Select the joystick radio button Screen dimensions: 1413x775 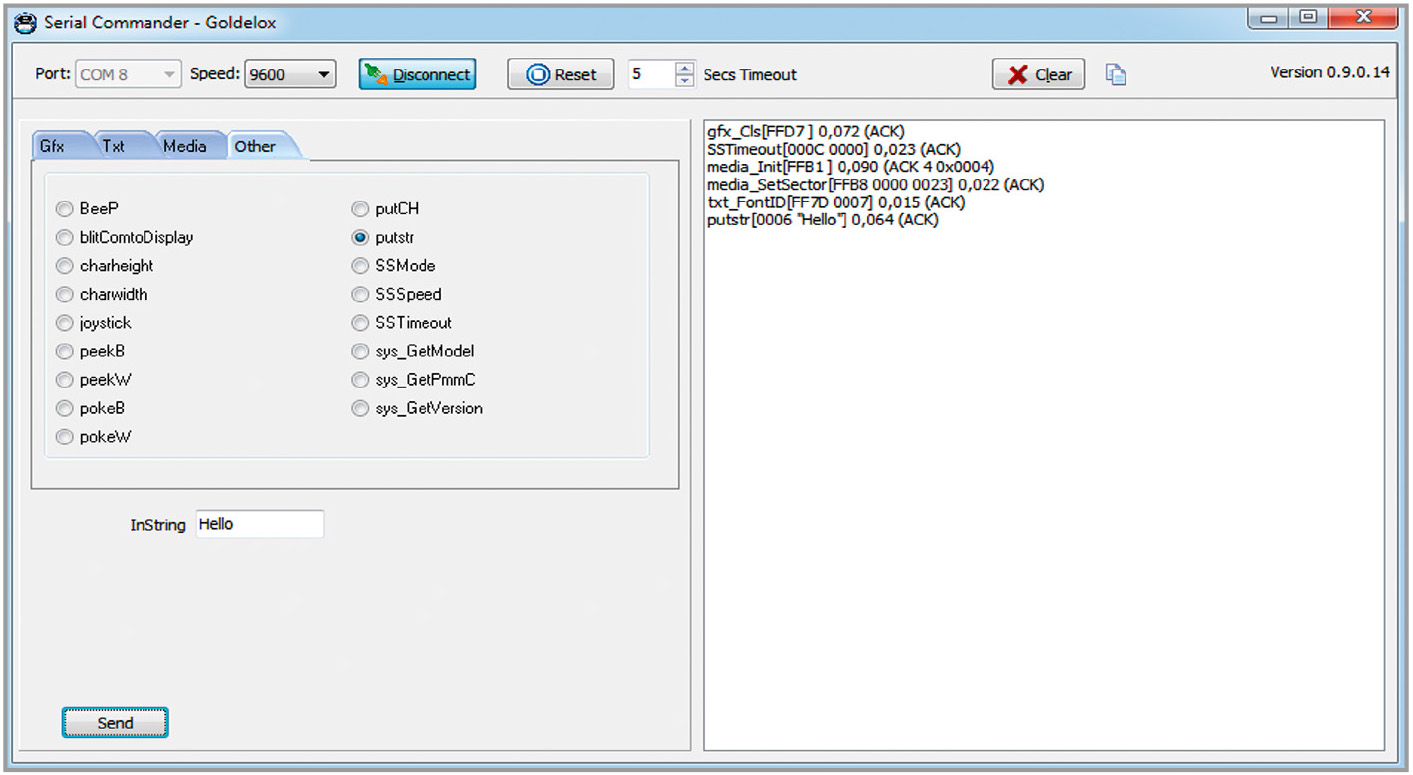65,323
